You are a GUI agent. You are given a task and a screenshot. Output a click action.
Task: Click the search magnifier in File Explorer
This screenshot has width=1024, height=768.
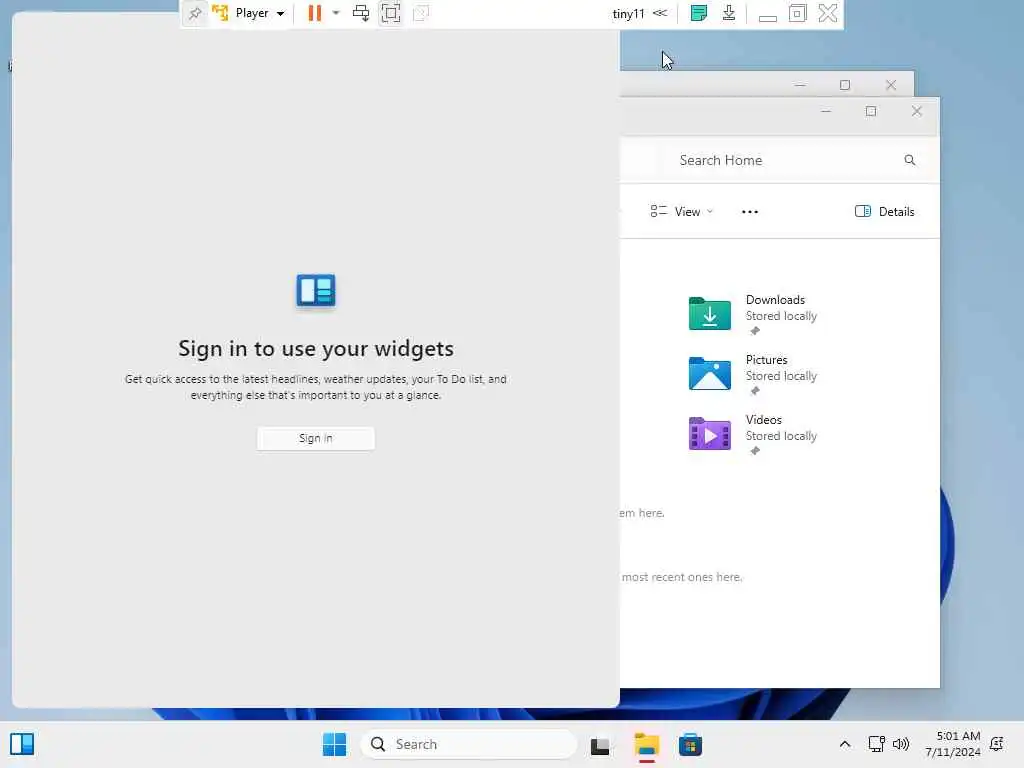tap(910, 160)
